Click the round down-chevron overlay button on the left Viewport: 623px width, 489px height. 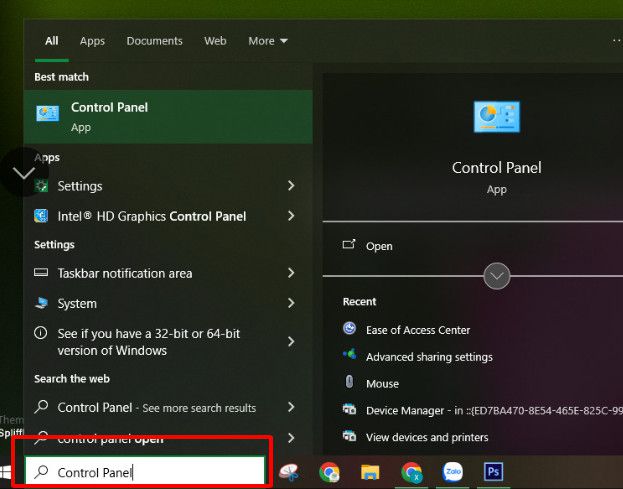coord(24,172)
